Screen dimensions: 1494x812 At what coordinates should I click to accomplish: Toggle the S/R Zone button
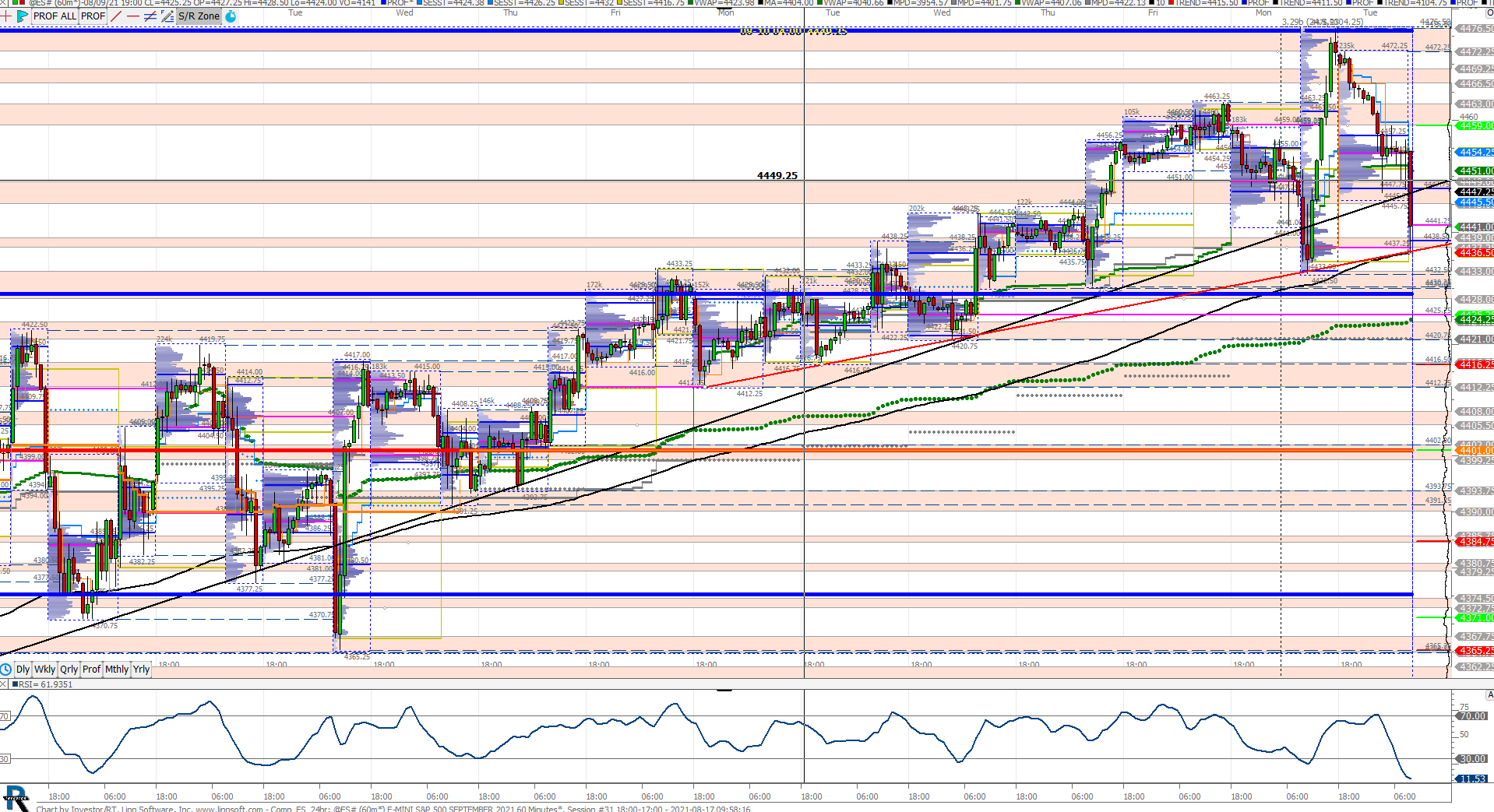pos(199,16)
